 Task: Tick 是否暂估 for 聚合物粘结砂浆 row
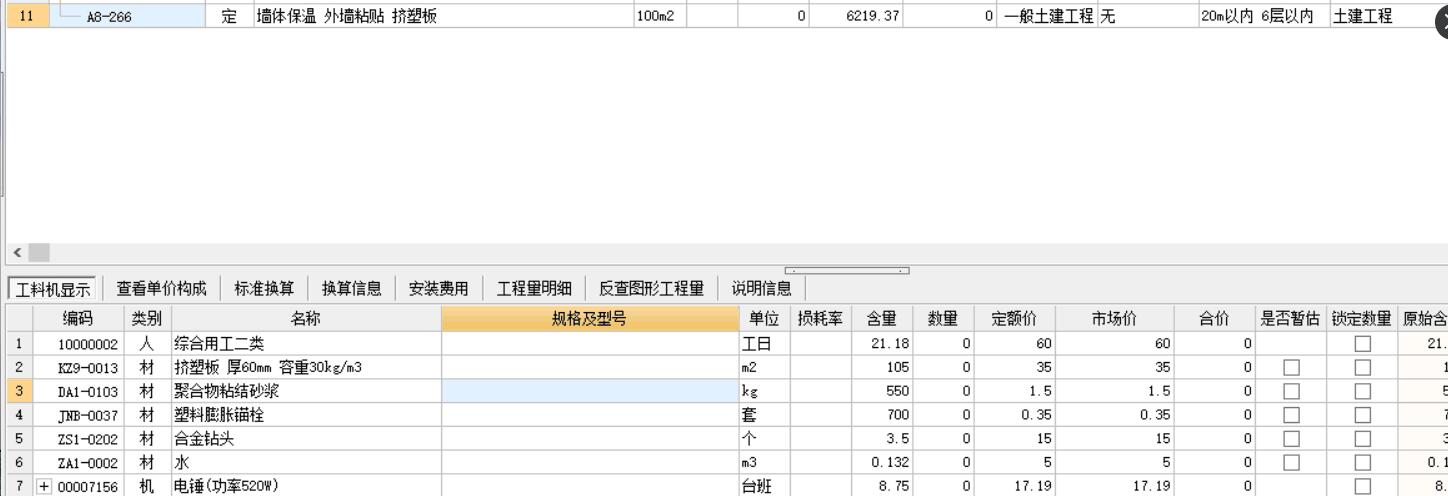click(x=1291, y=391)
